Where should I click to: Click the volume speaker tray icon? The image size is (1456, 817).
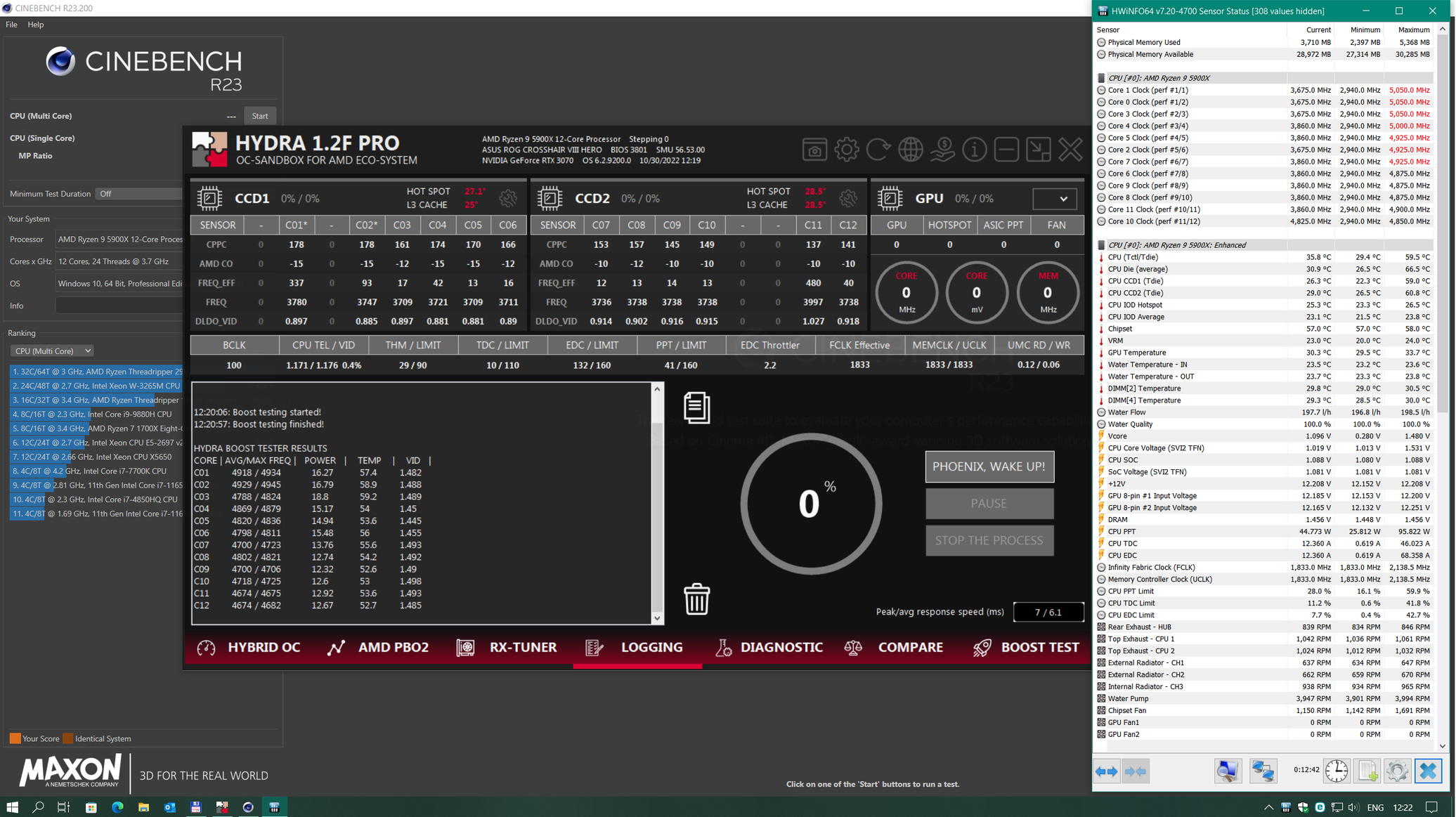(1353, 807)
